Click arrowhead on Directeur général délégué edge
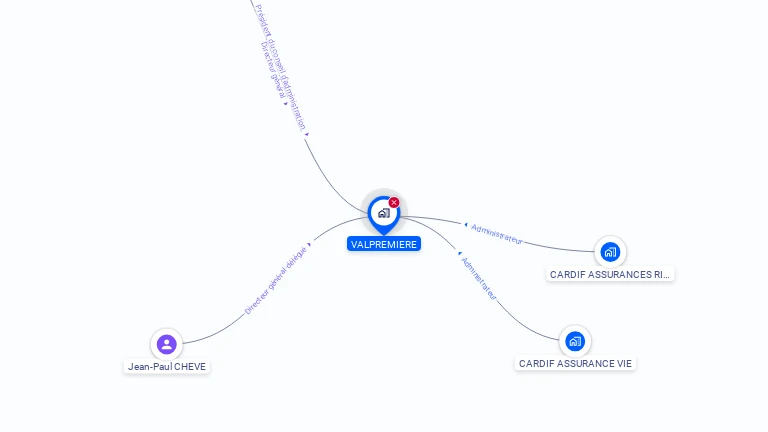This screenshot has width=768, height=432. 309,244
